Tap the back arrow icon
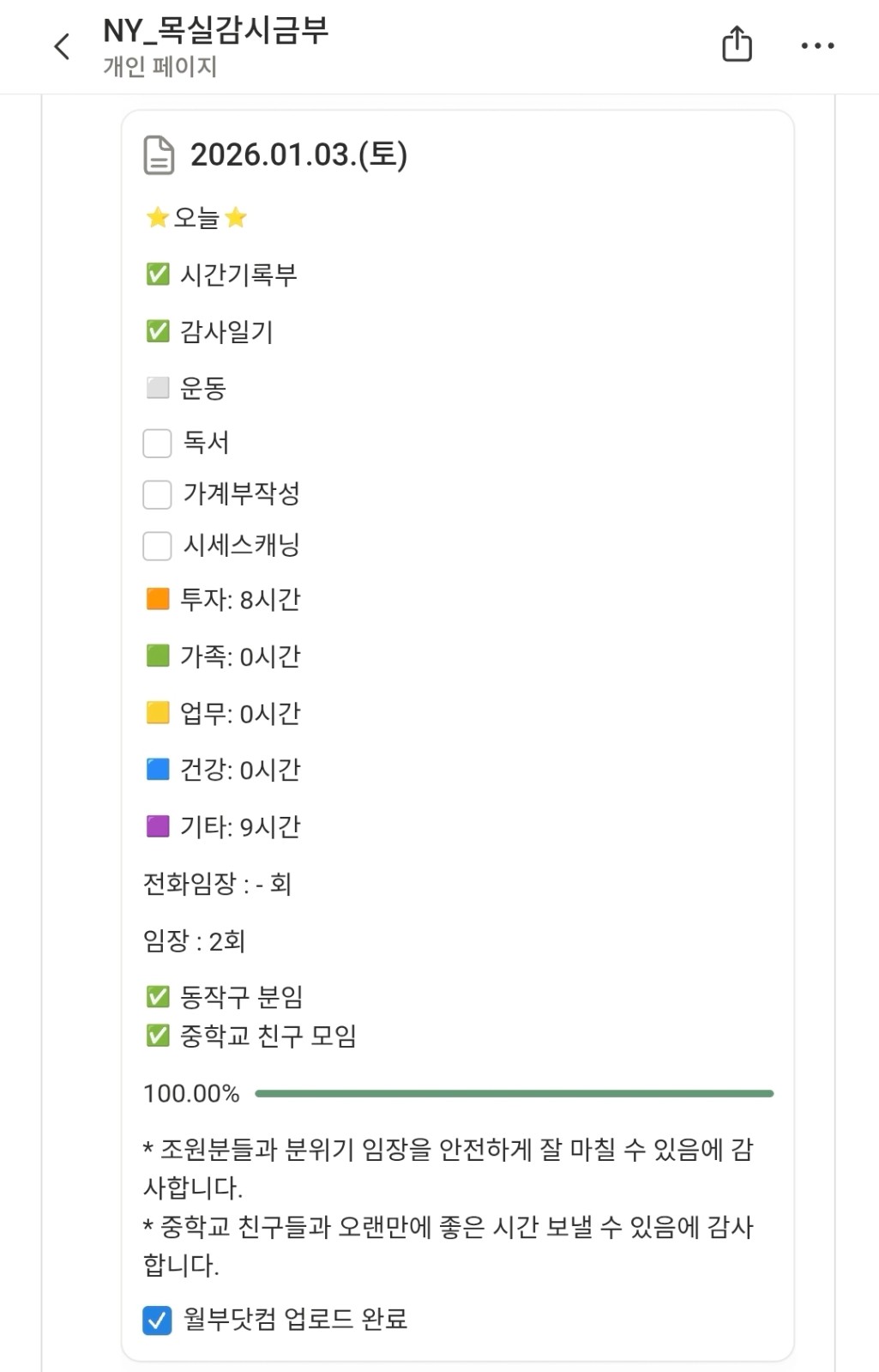Image resolution: width=879 pixels, height=1372 pixels. (62, 46)
